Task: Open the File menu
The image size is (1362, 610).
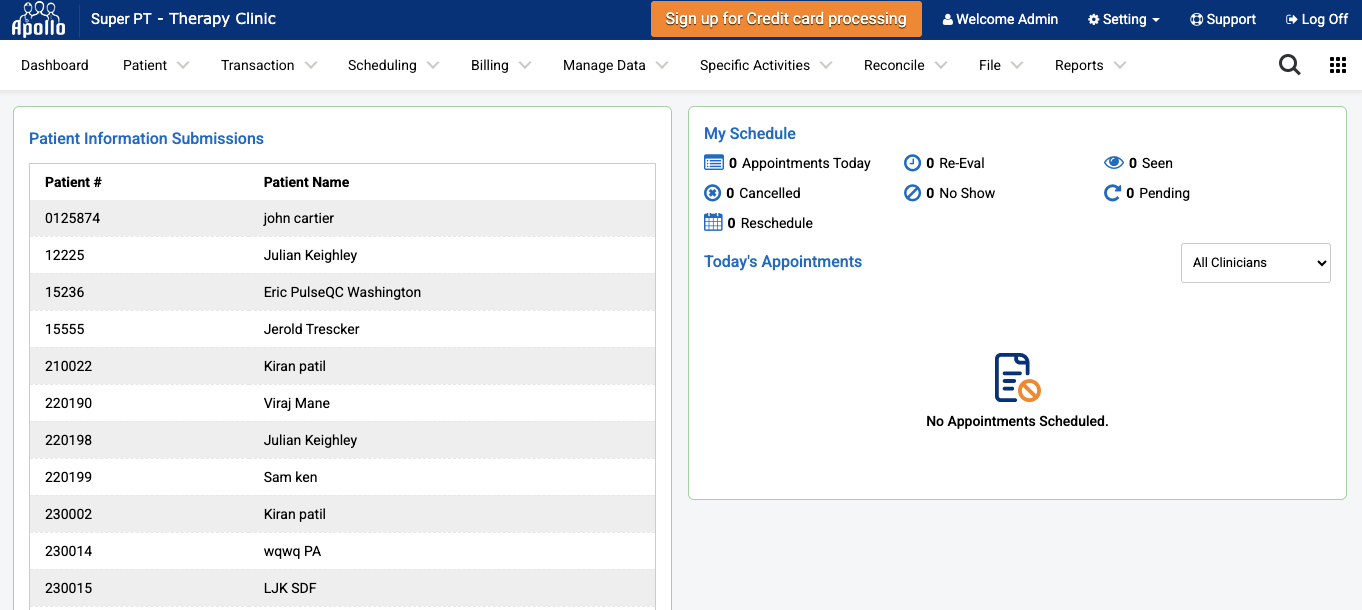Action: 990,65
